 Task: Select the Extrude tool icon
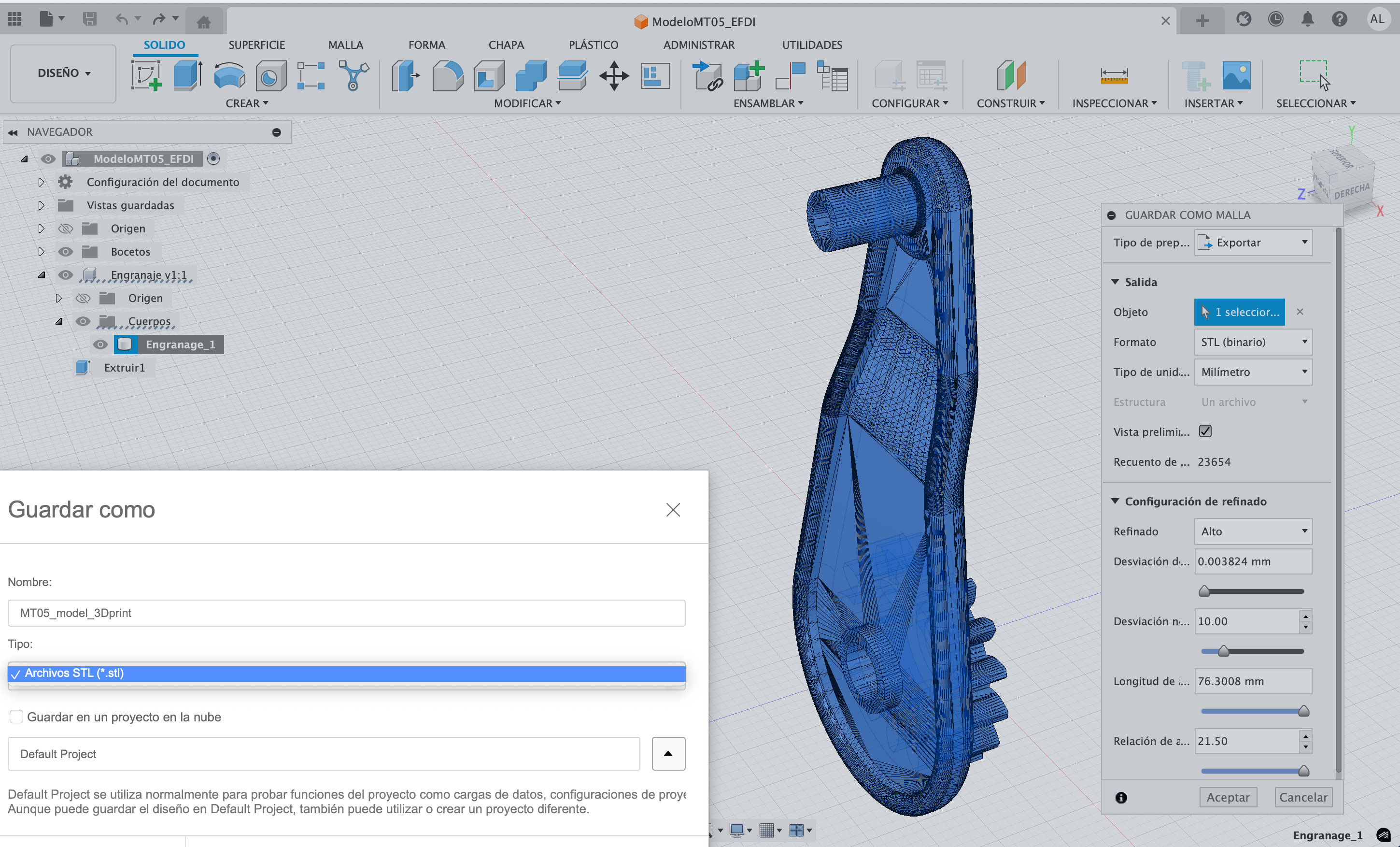(188, 75)
